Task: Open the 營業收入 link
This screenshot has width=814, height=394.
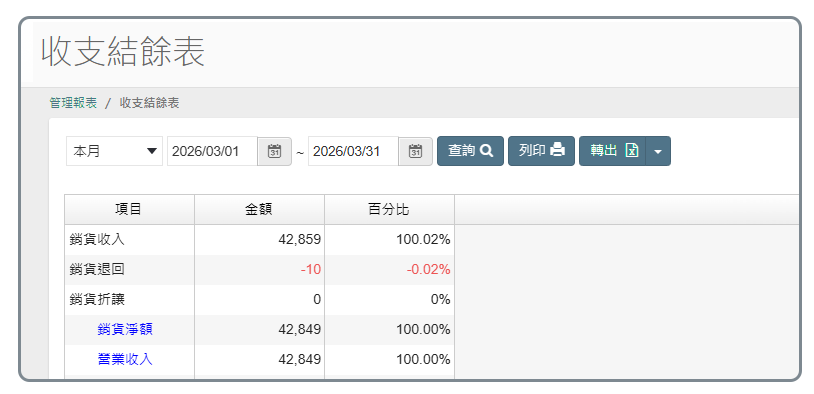Action: 125,359
